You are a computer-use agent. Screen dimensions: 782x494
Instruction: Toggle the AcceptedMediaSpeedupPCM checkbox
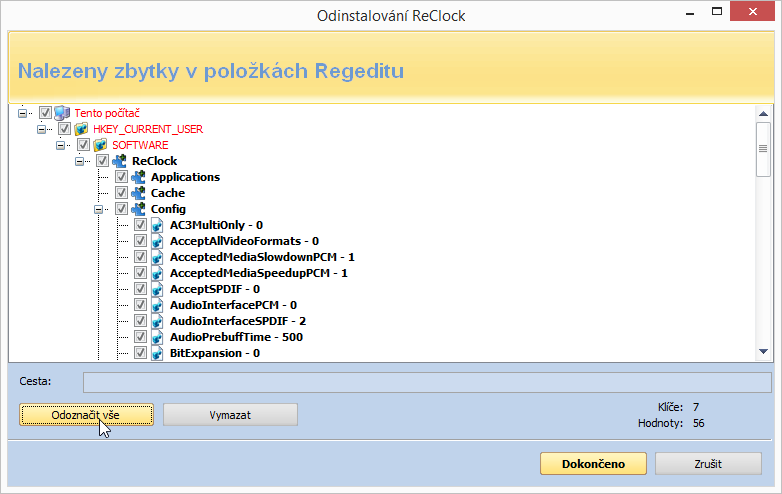(140, 273)
